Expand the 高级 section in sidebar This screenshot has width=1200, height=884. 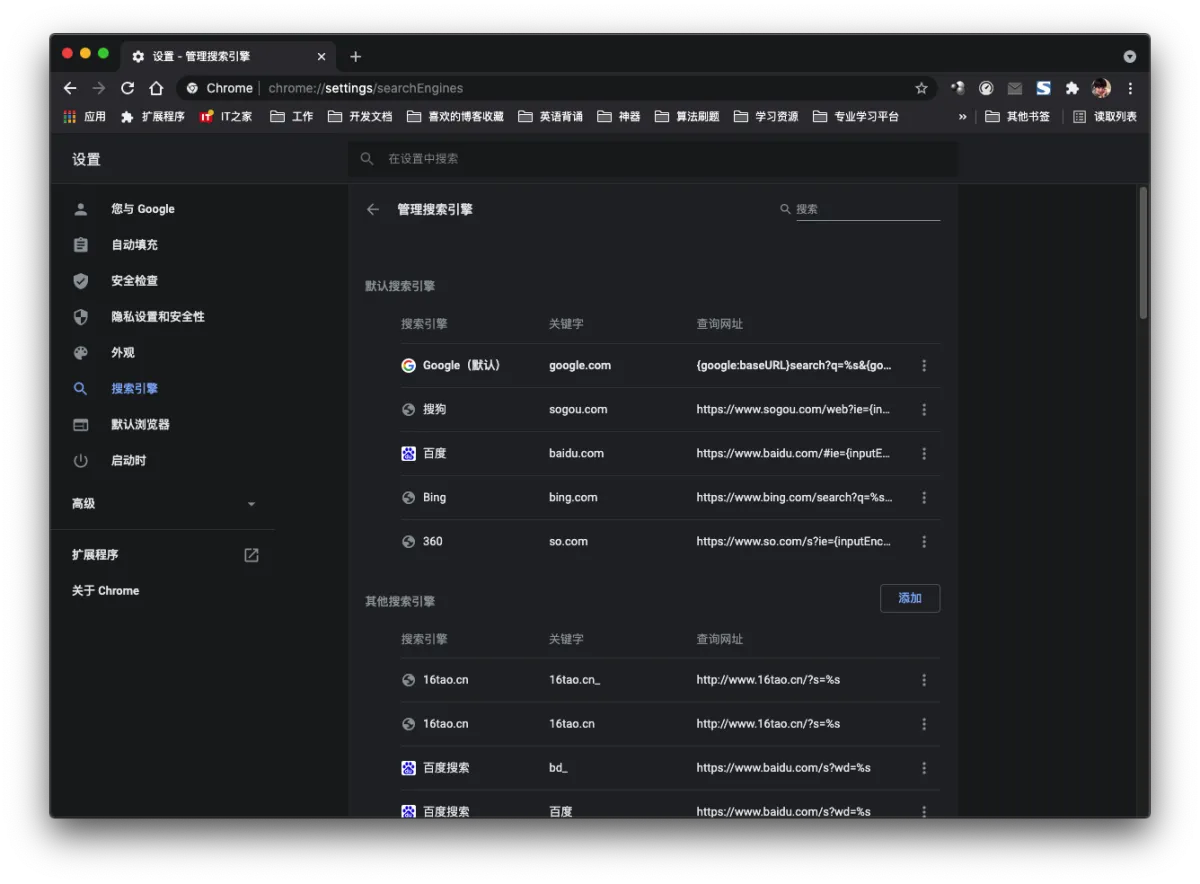point(251,504)
